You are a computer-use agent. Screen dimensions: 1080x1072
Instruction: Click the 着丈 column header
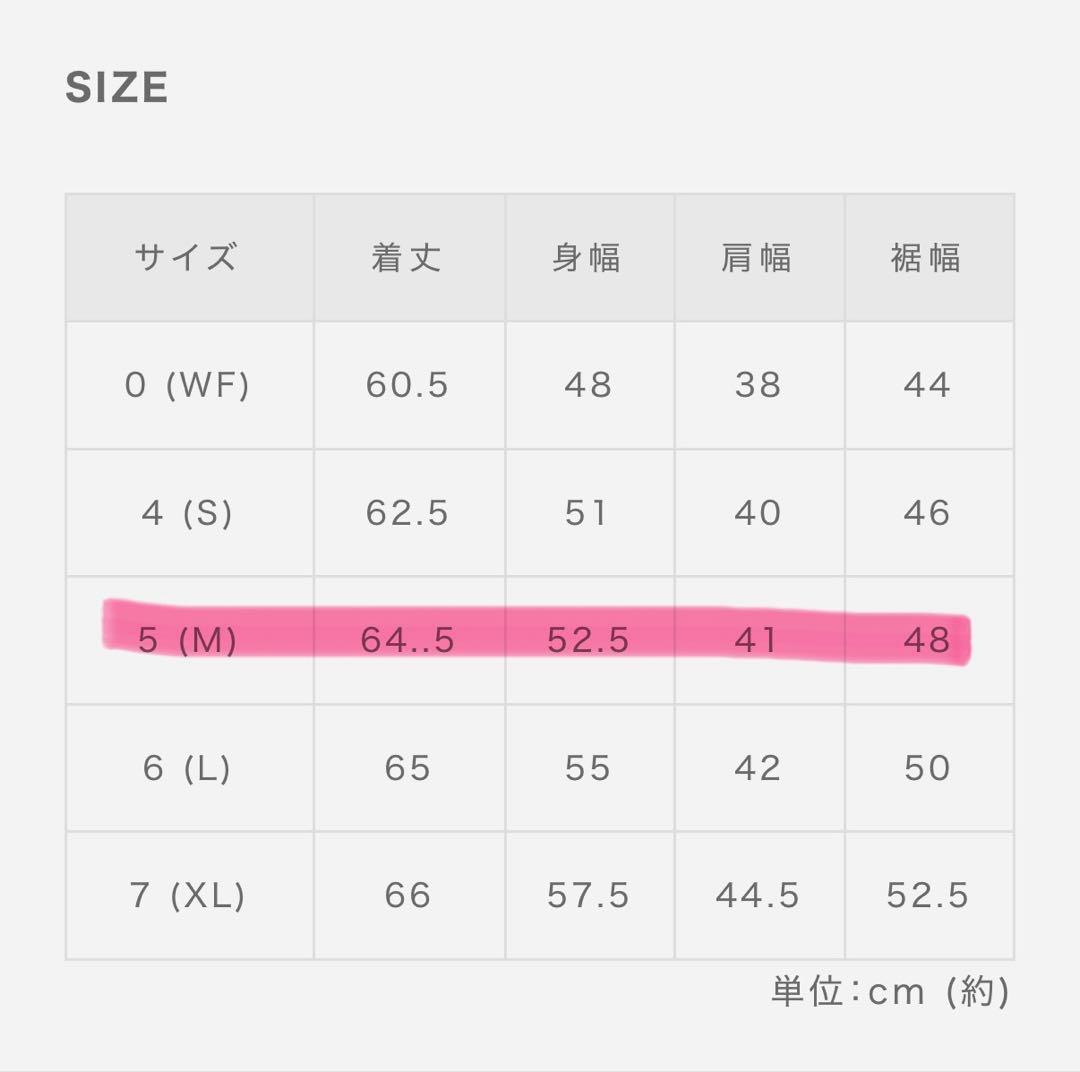[x=407, y=258]
